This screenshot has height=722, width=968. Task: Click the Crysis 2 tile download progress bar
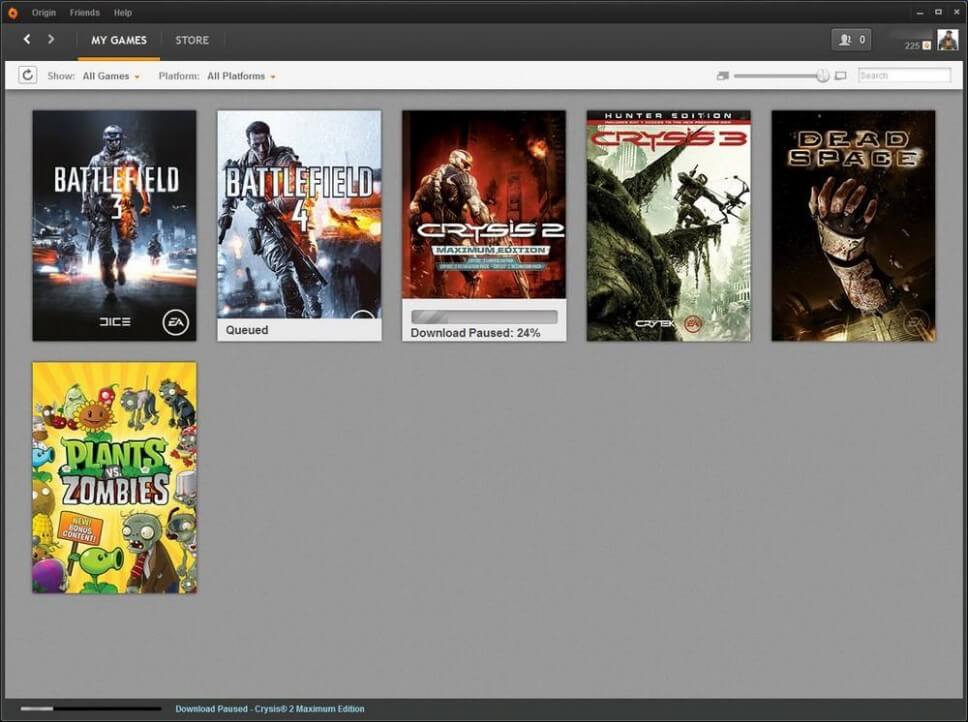(484, 317)
